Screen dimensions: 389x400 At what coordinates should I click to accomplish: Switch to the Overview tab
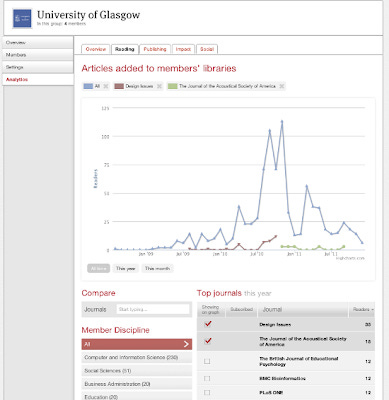point(96,49)
